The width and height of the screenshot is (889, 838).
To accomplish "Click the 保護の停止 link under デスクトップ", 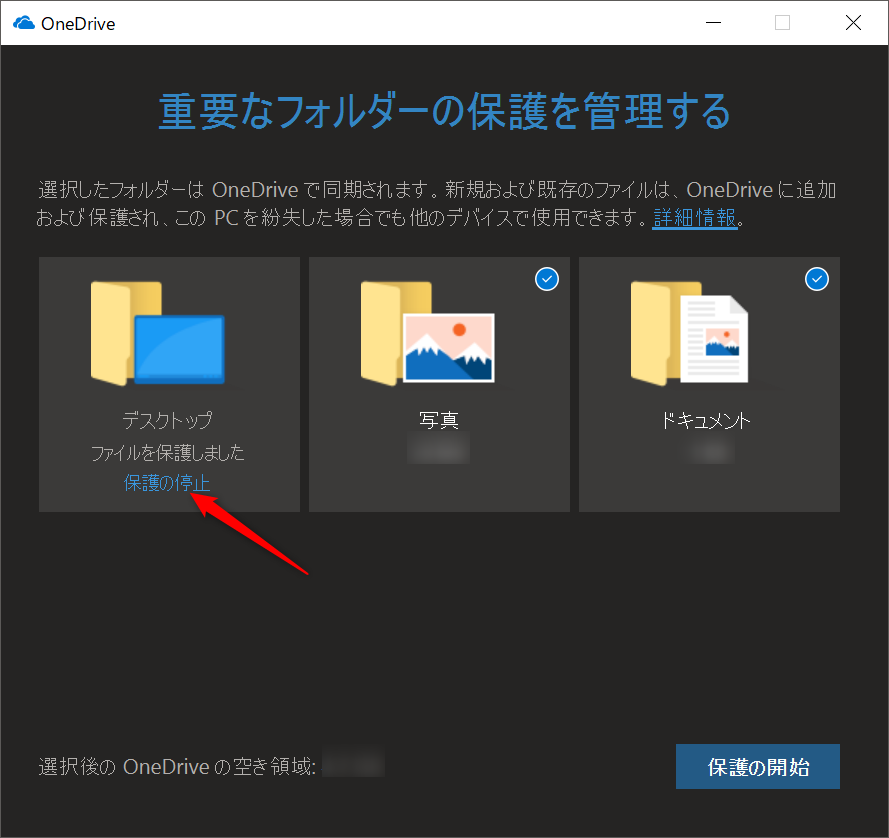I will [x=167, y=483].
